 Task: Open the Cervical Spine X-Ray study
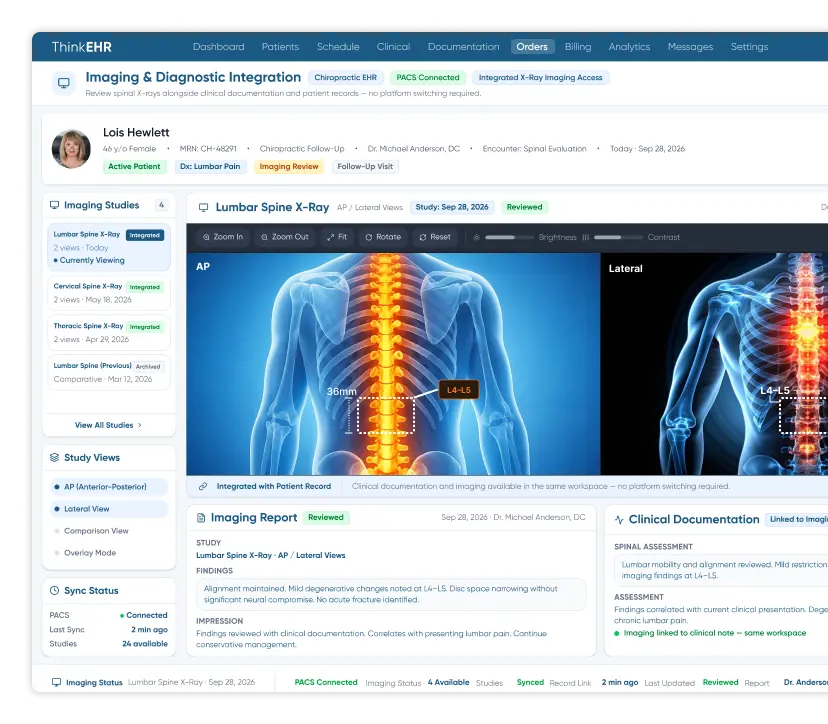tap(109, 293)
